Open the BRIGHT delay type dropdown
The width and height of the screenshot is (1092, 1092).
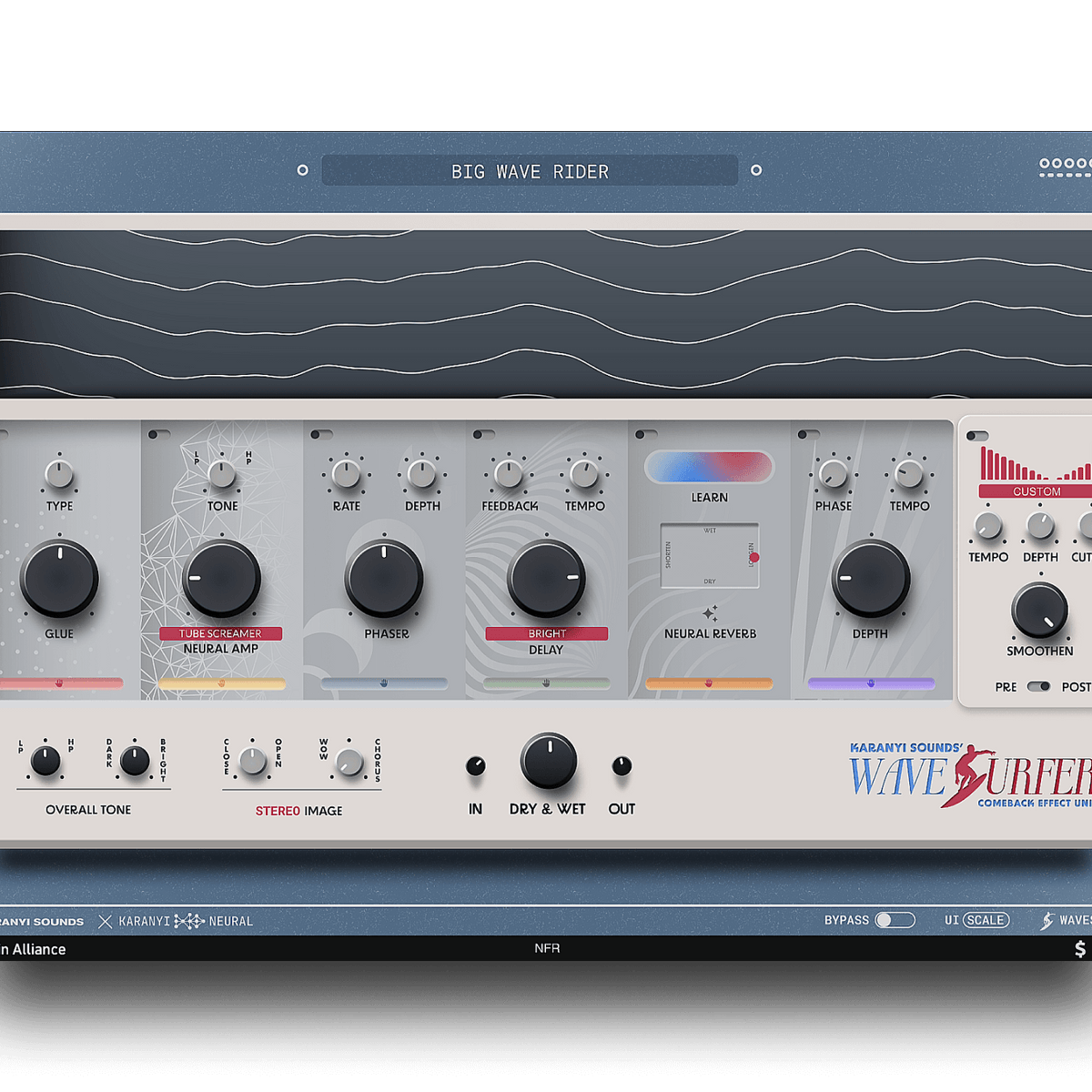(x=546, y=633)
